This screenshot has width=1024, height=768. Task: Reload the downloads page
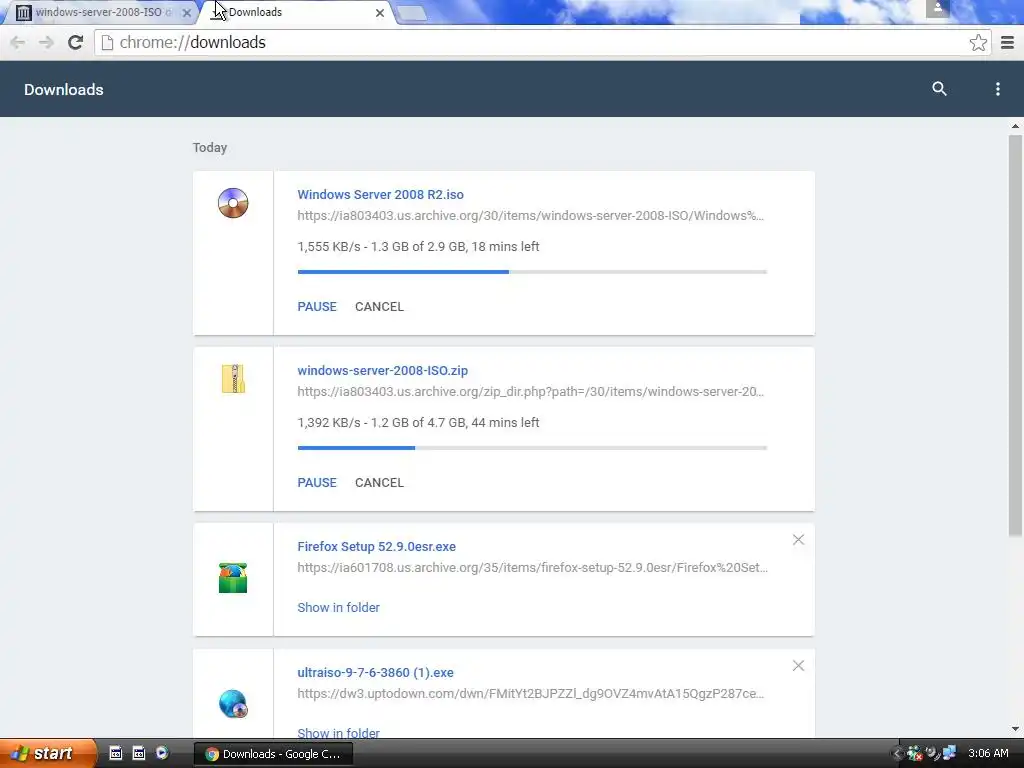click(x=75, y=42)
